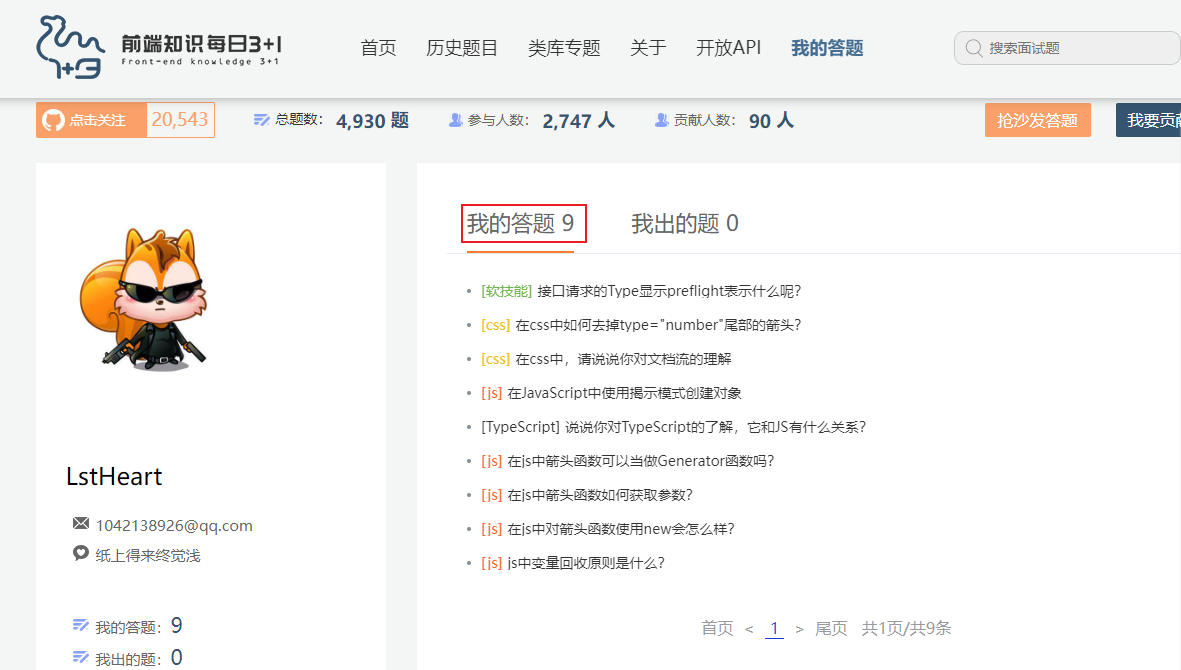Click the speech bubble icon beside 纸上得来终觉浅
Viewport: 1181px width, 670px height.
click(81, 553)
